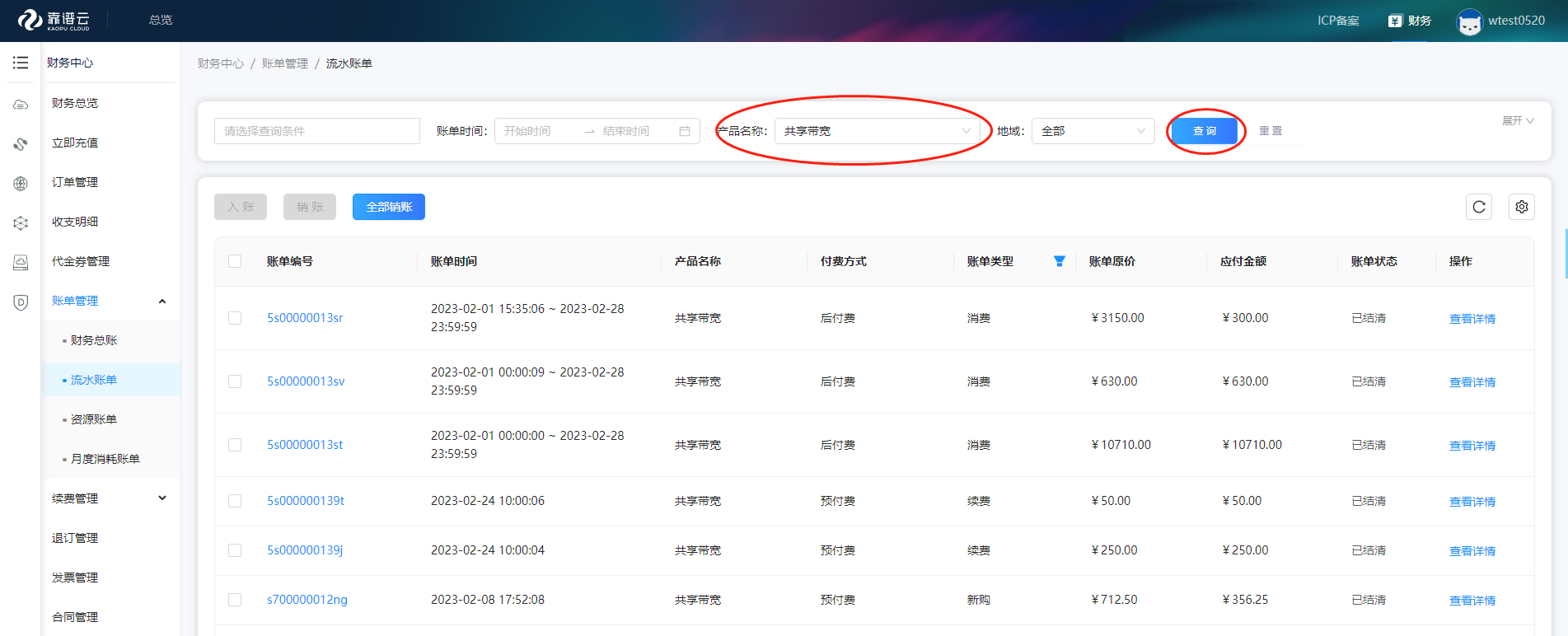The height and width of the screenshot is (636, 1568).
Task: Click the refresh table icon
Action: [x=1479, y=207]
